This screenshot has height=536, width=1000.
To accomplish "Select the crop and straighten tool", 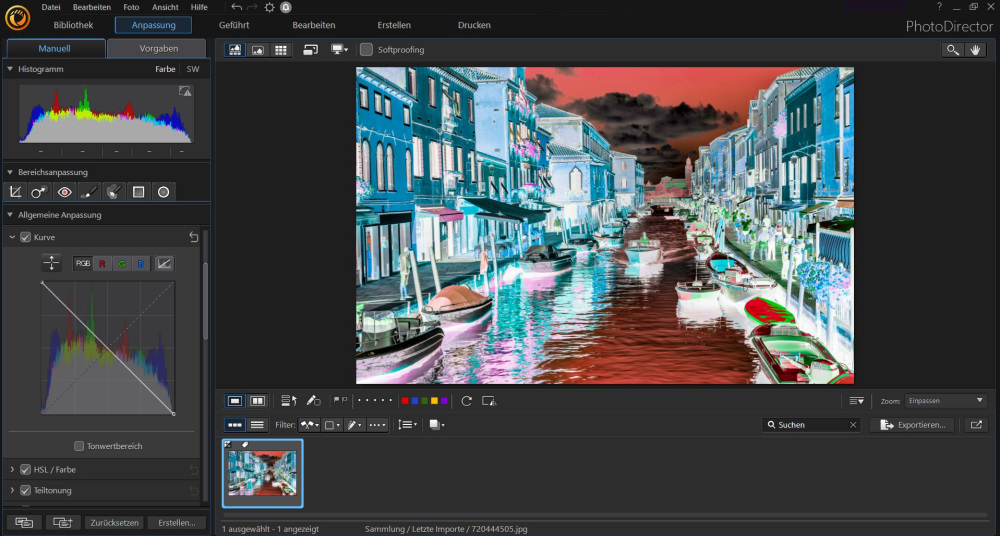I will pyautogui.click(x=15, y=191).
